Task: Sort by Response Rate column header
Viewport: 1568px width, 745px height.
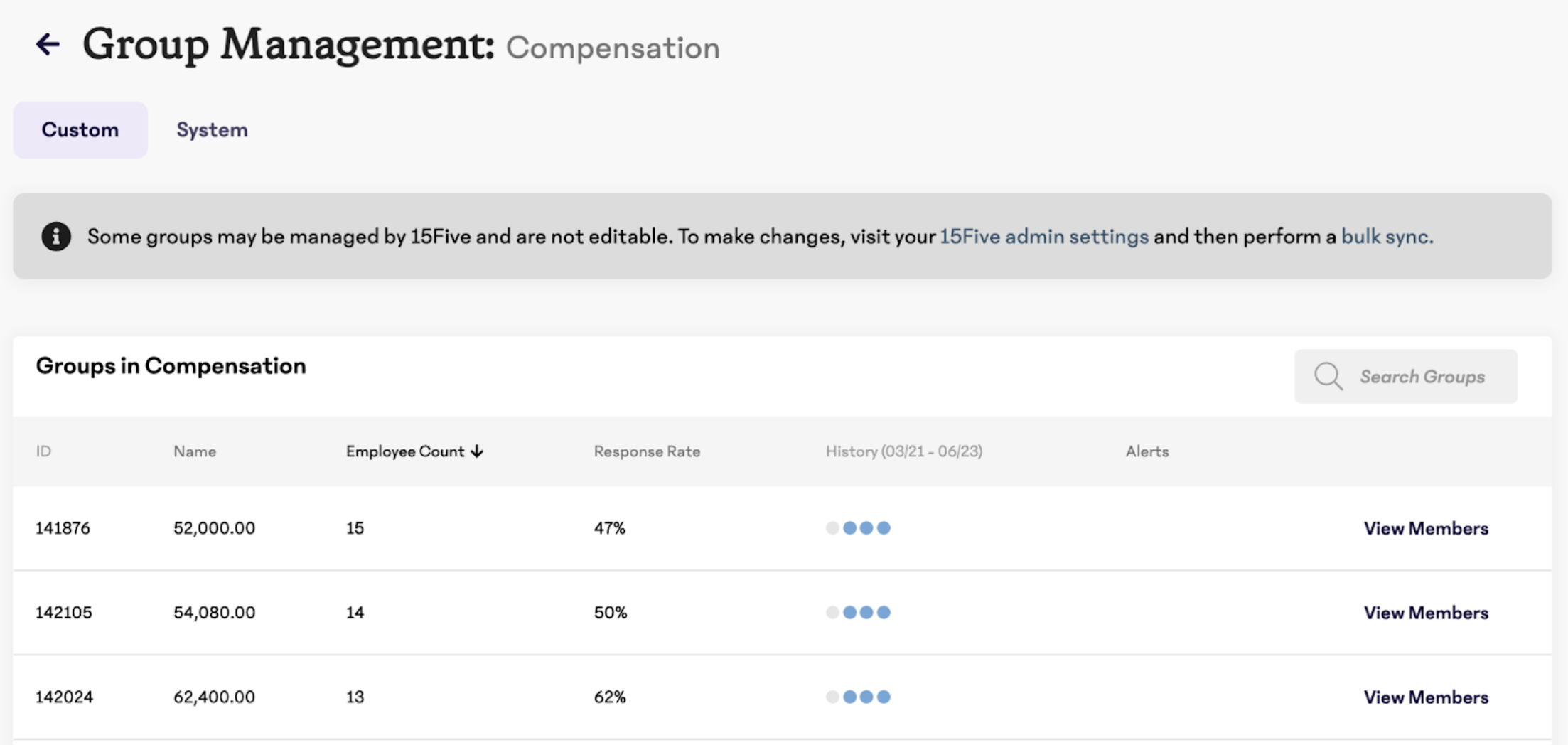Action: [647, 451]
